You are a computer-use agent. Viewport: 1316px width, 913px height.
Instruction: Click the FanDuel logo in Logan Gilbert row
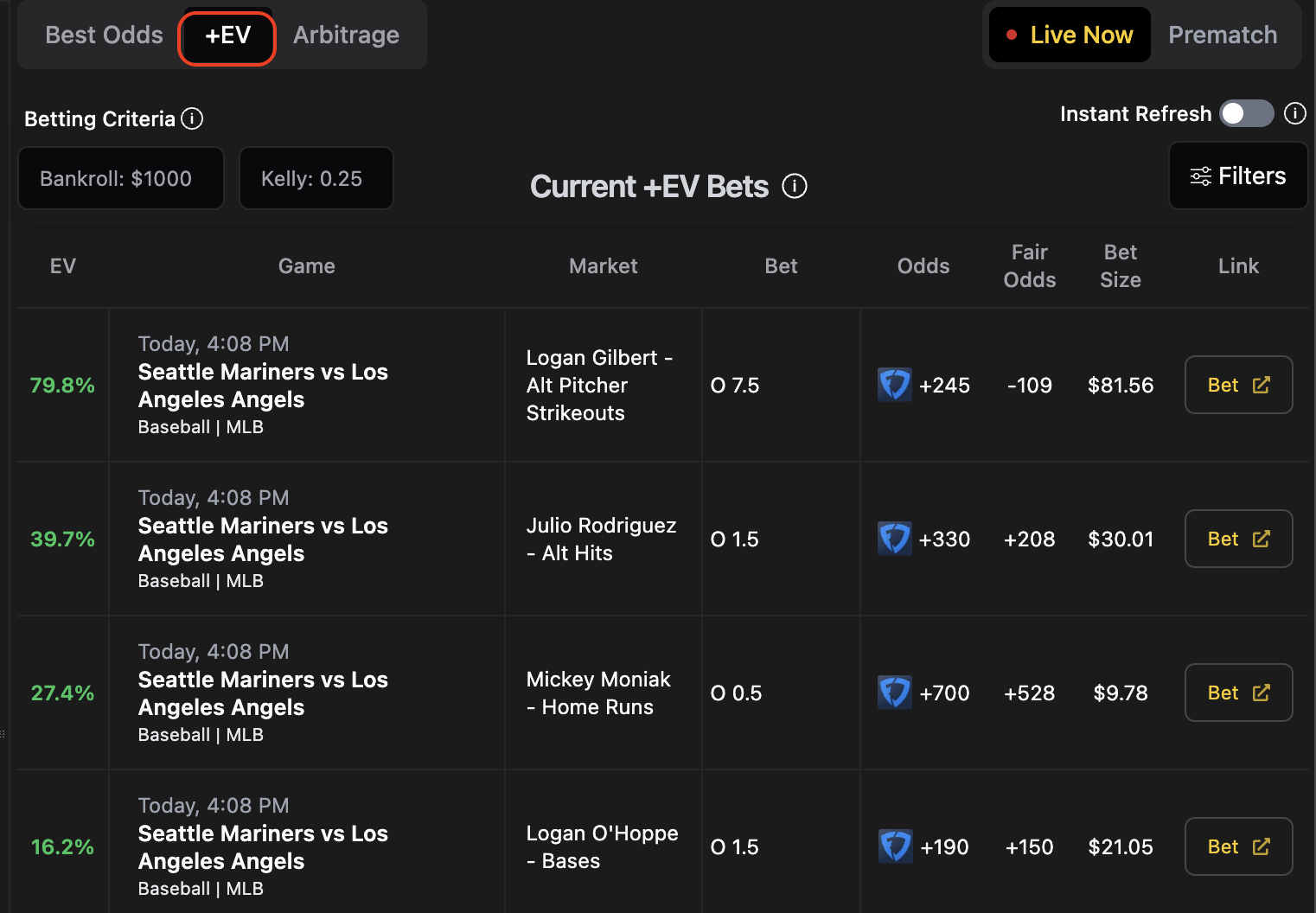point(895,385)
